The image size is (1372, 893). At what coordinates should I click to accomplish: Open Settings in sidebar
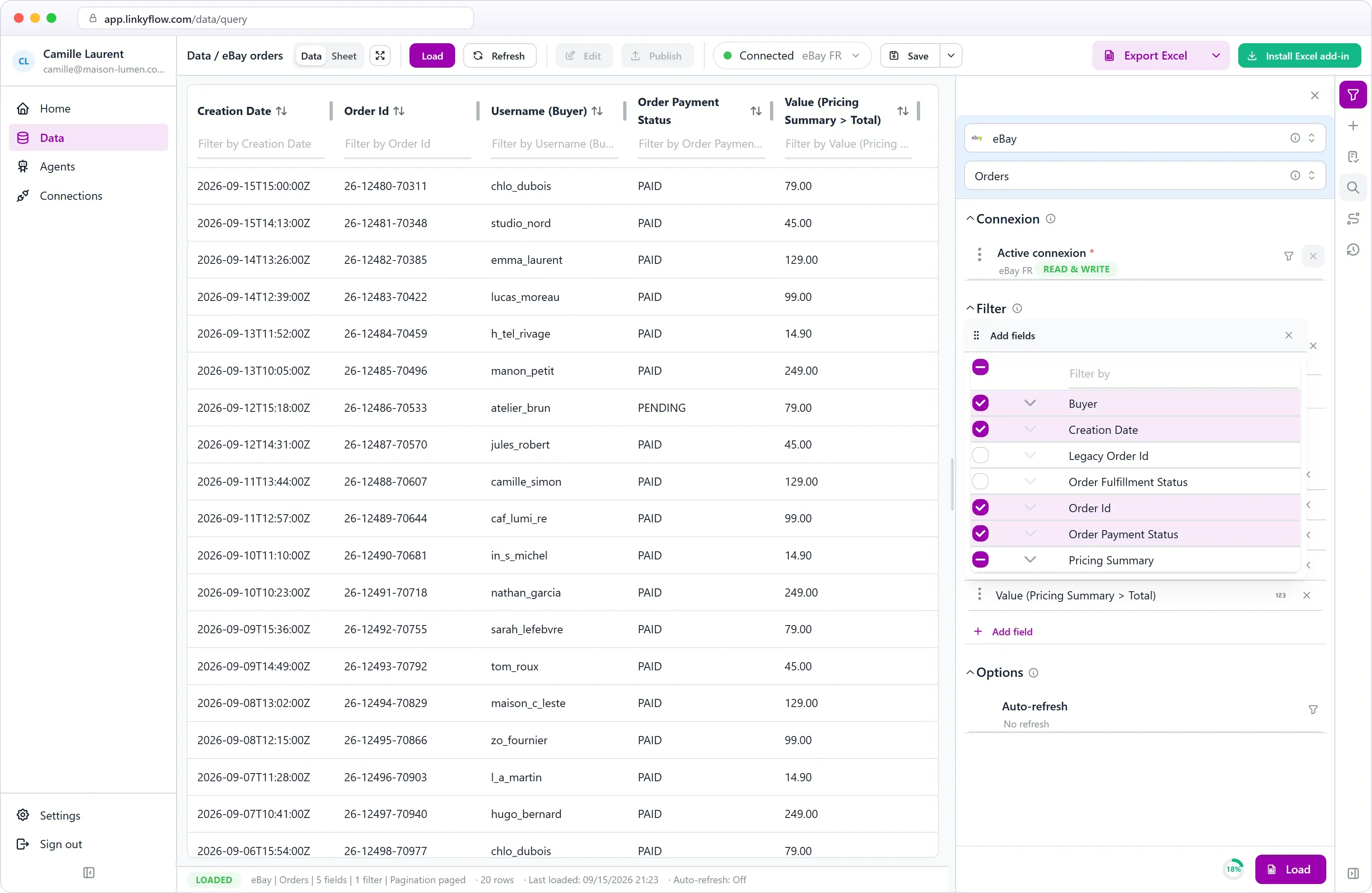88,815
